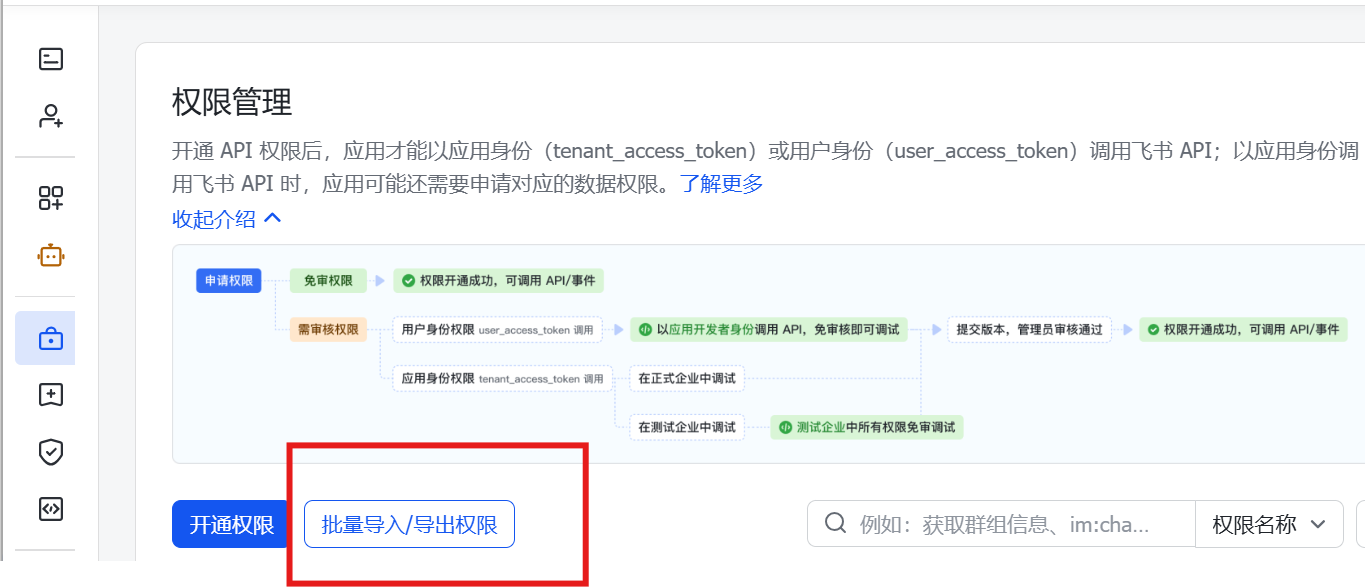Click the add member person icon
The width and height of the screenshot is (1365, 587).
[51, 116]
